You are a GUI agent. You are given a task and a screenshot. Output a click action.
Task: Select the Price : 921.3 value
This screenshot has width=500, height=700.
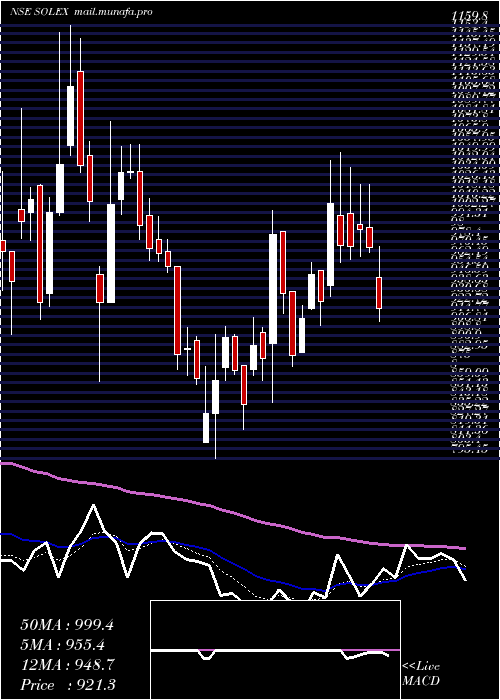[x=69, y=685]
